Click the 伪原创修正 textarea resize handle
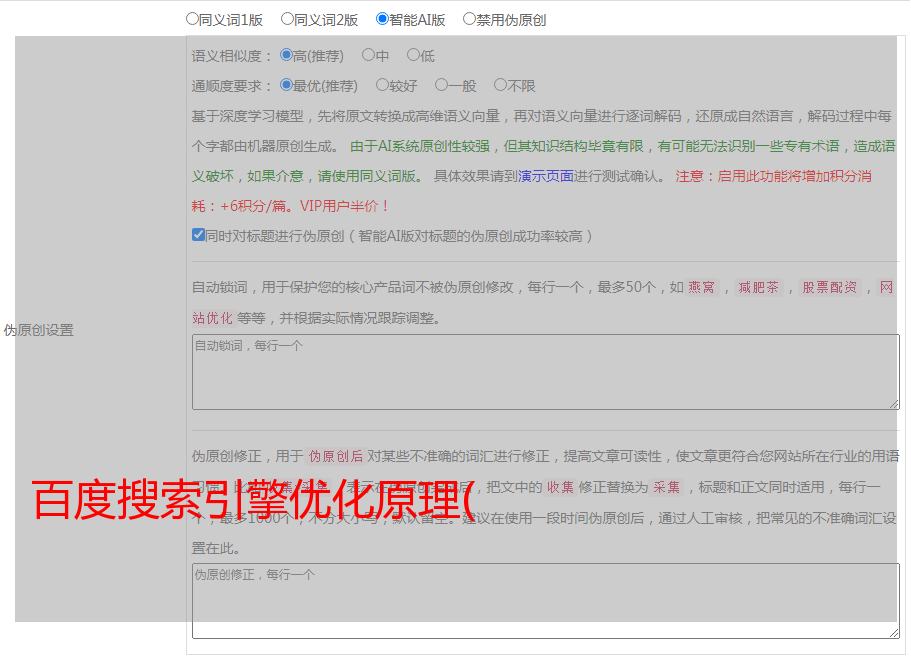Screen dimensions: 911x658 tap(894, 633)
